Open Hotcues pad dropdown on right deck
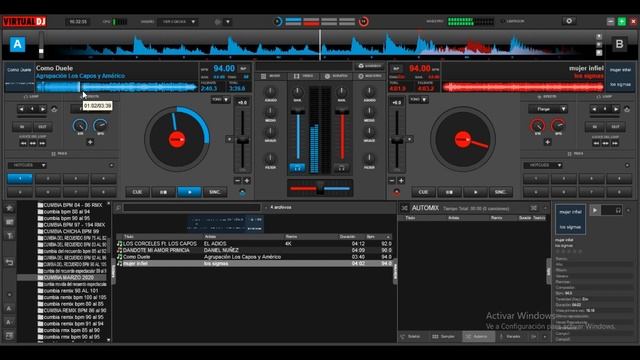The width and height of the screenshot is (640, 360). (x=543, y=165)
